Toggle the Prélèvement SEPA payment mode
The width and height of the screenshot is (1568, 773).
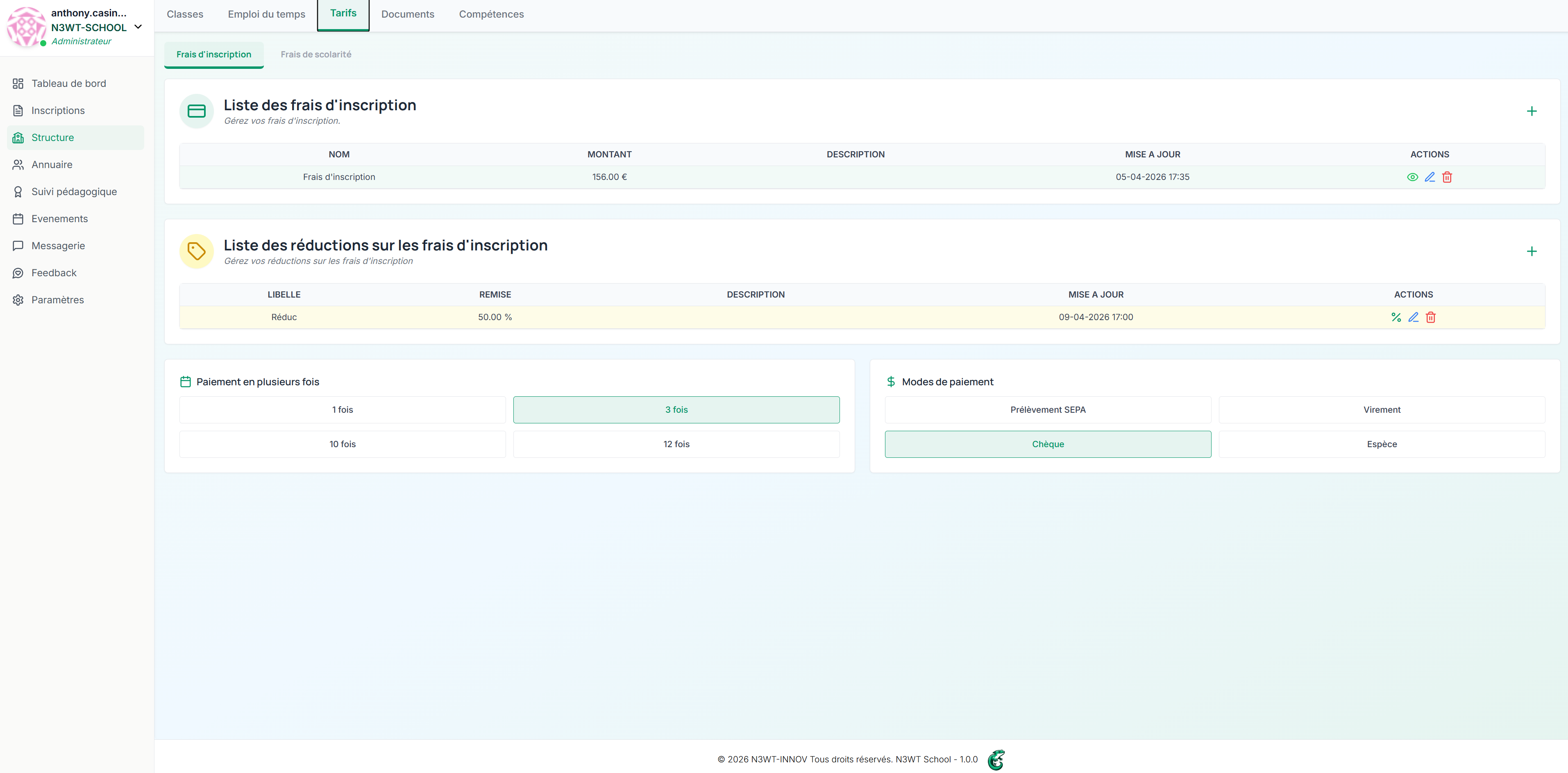pos(1048,410)
